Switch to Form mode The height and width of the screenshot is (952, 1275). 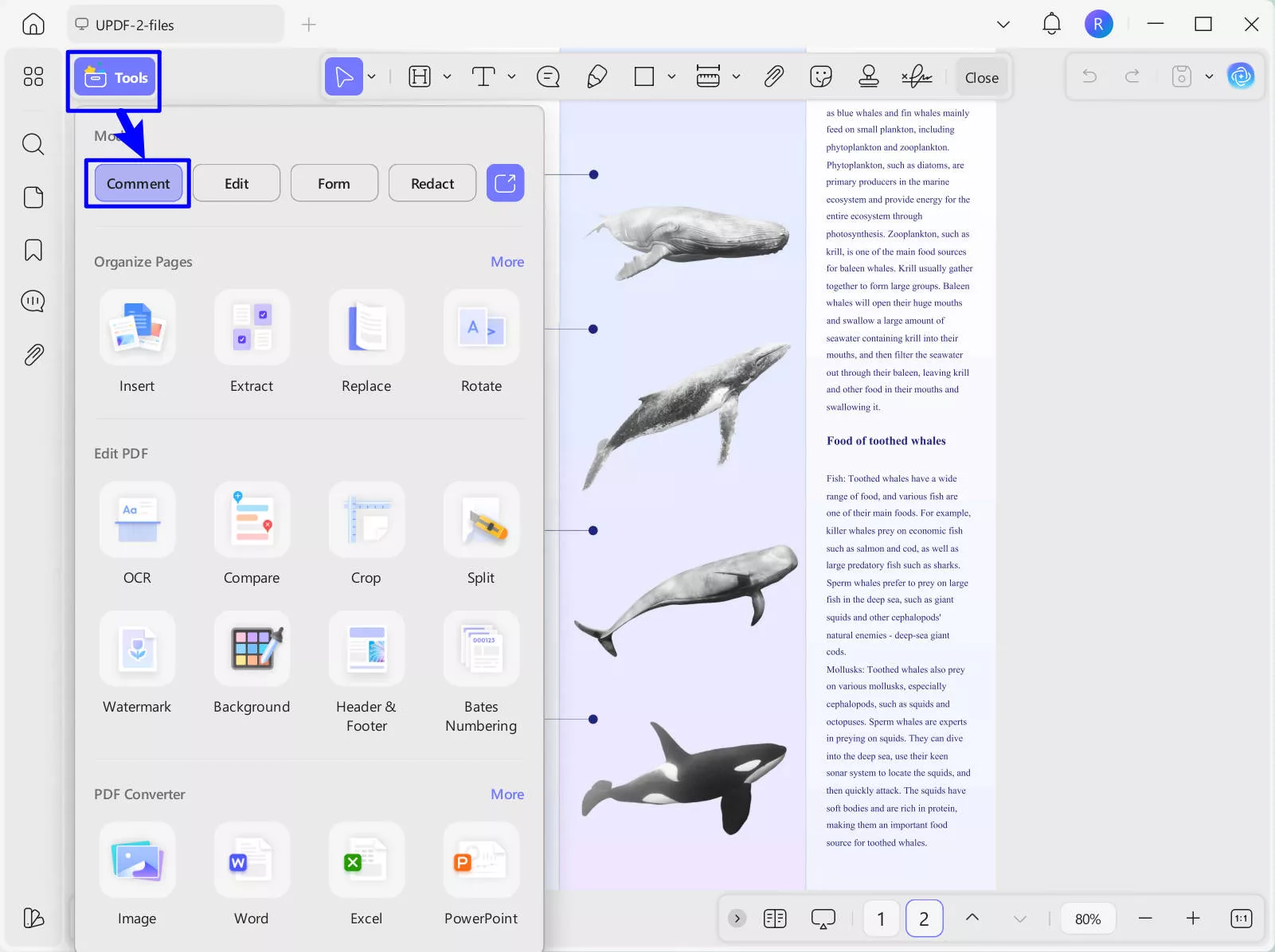334,184
